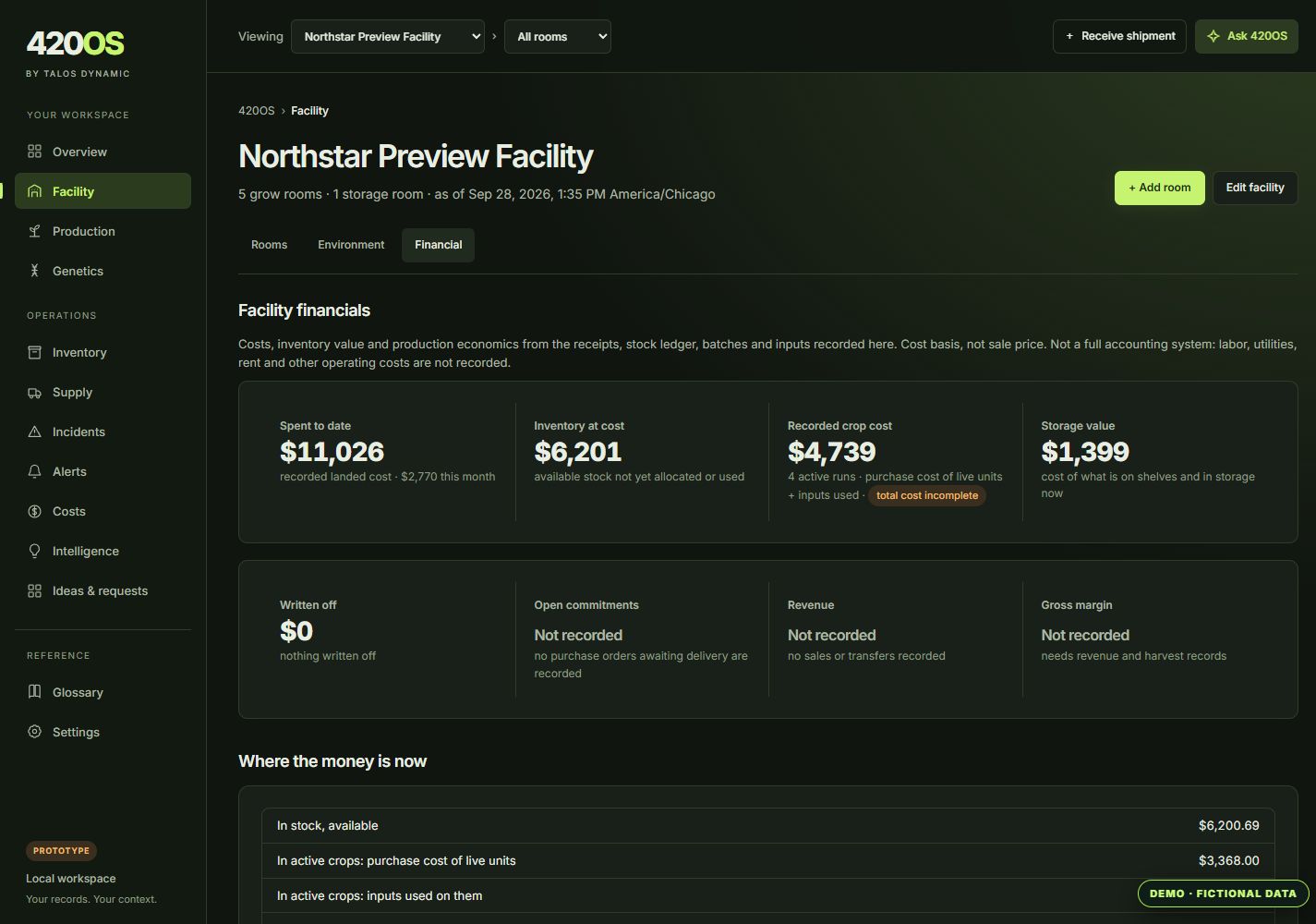The height and width of the screenshot is (924, 1316).
Task: Click the Supply truck icon
Action: point(34,392)
